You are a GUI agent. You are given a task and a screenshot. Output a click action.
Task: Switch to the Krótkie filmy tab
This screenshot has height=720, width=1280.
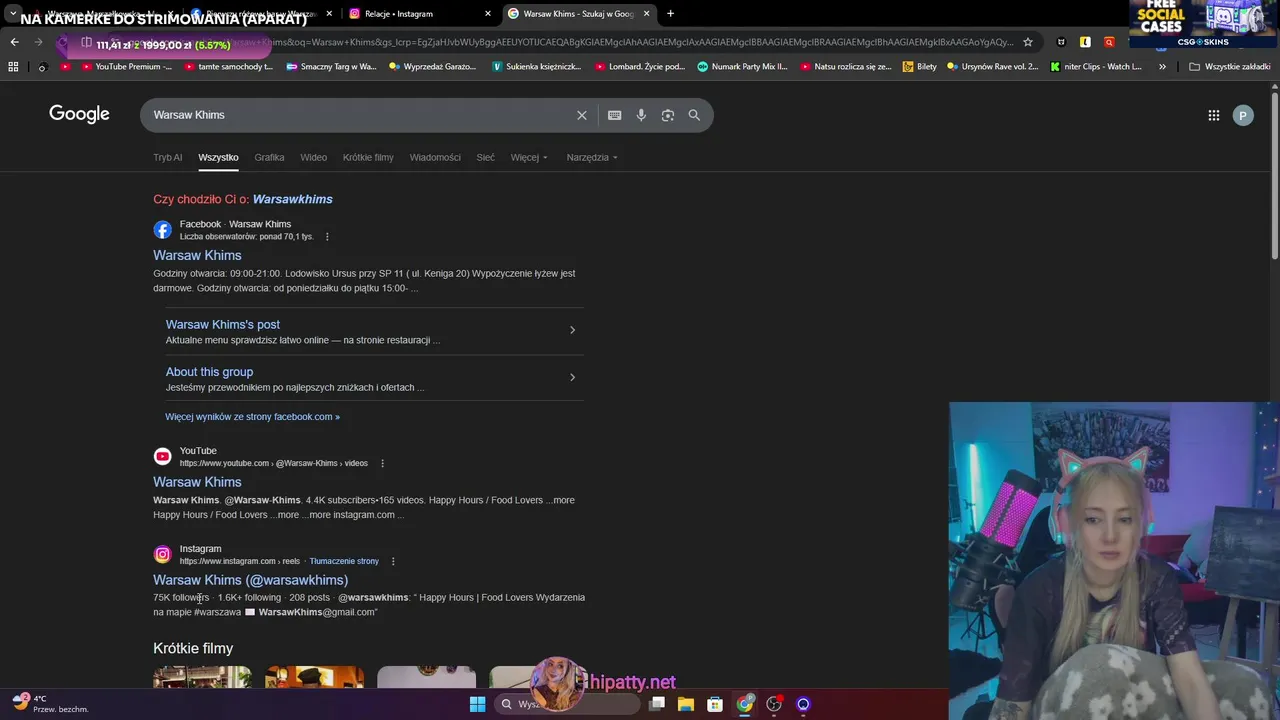click(368, 157)
